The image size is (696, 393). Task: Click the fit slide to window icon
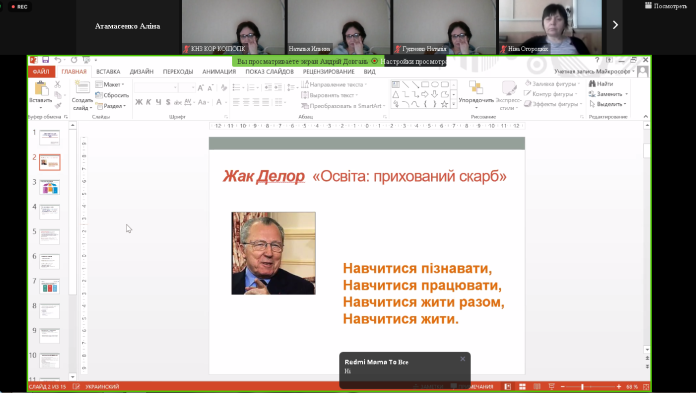point(646,387)
